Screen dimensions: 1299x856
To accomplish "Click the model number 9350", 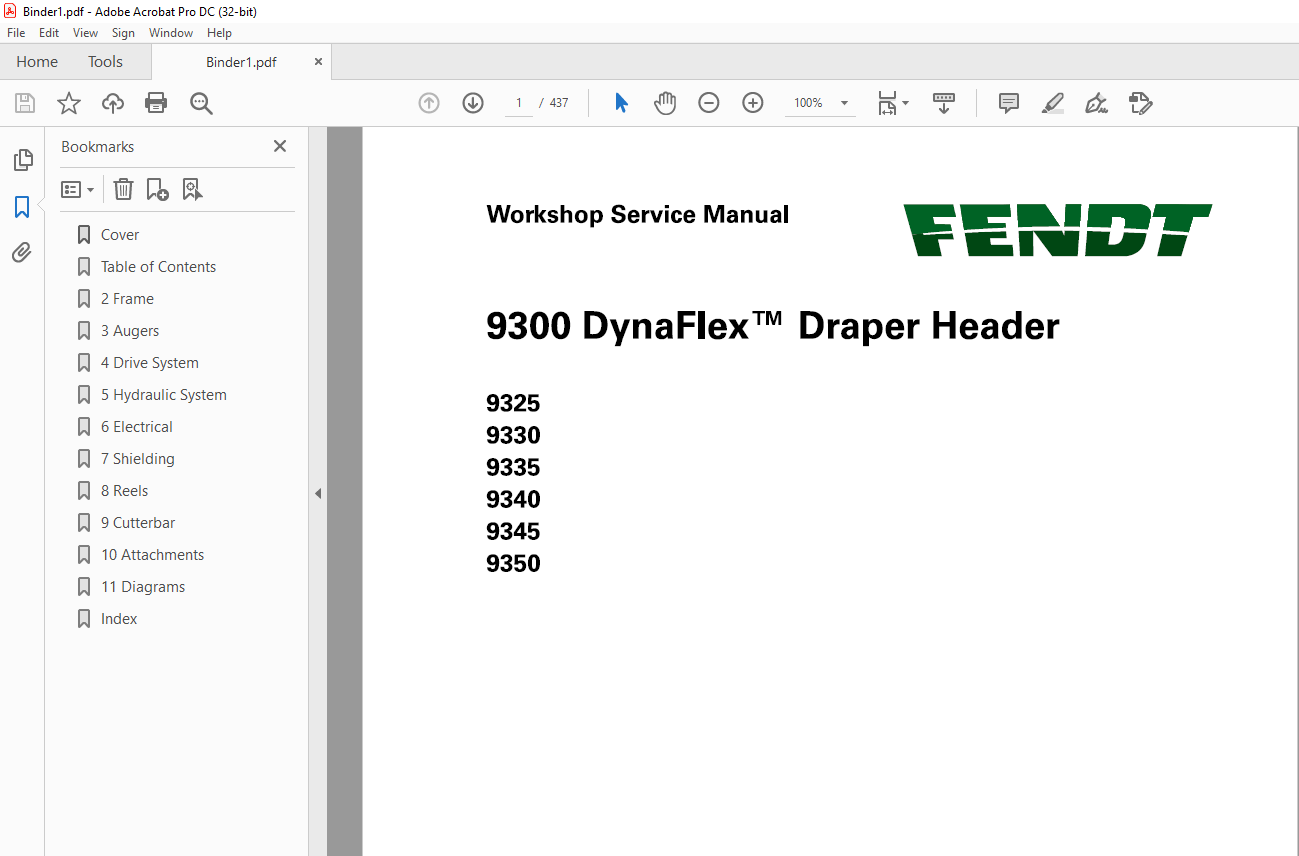I will [x=513, y=564].
